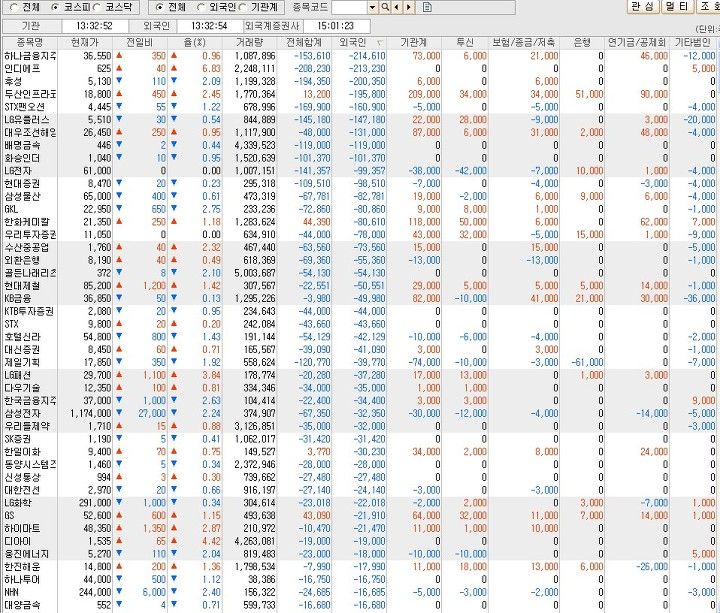Select the 한진해운 stock row name
The image size is (720, 613).
point(22,567)
